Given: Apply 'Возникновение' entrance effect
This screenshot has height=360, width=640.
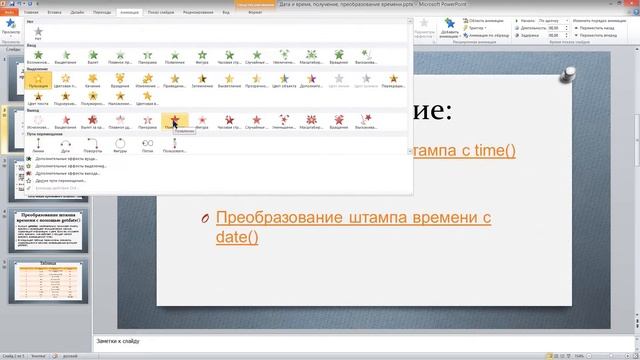Looking at the screenshot, I should (38, 57).
